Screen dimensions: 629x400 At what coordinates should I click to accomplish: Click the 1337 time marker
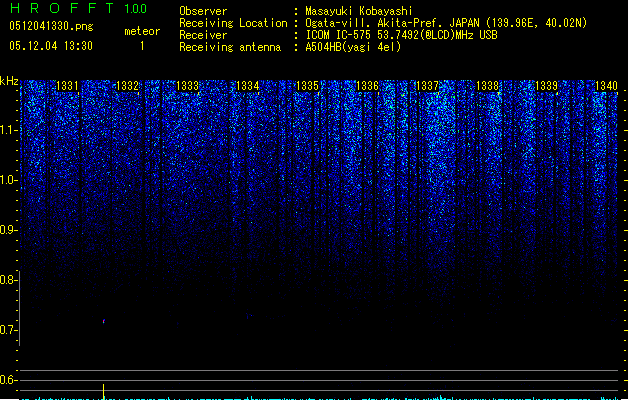(x=428, y=86)
